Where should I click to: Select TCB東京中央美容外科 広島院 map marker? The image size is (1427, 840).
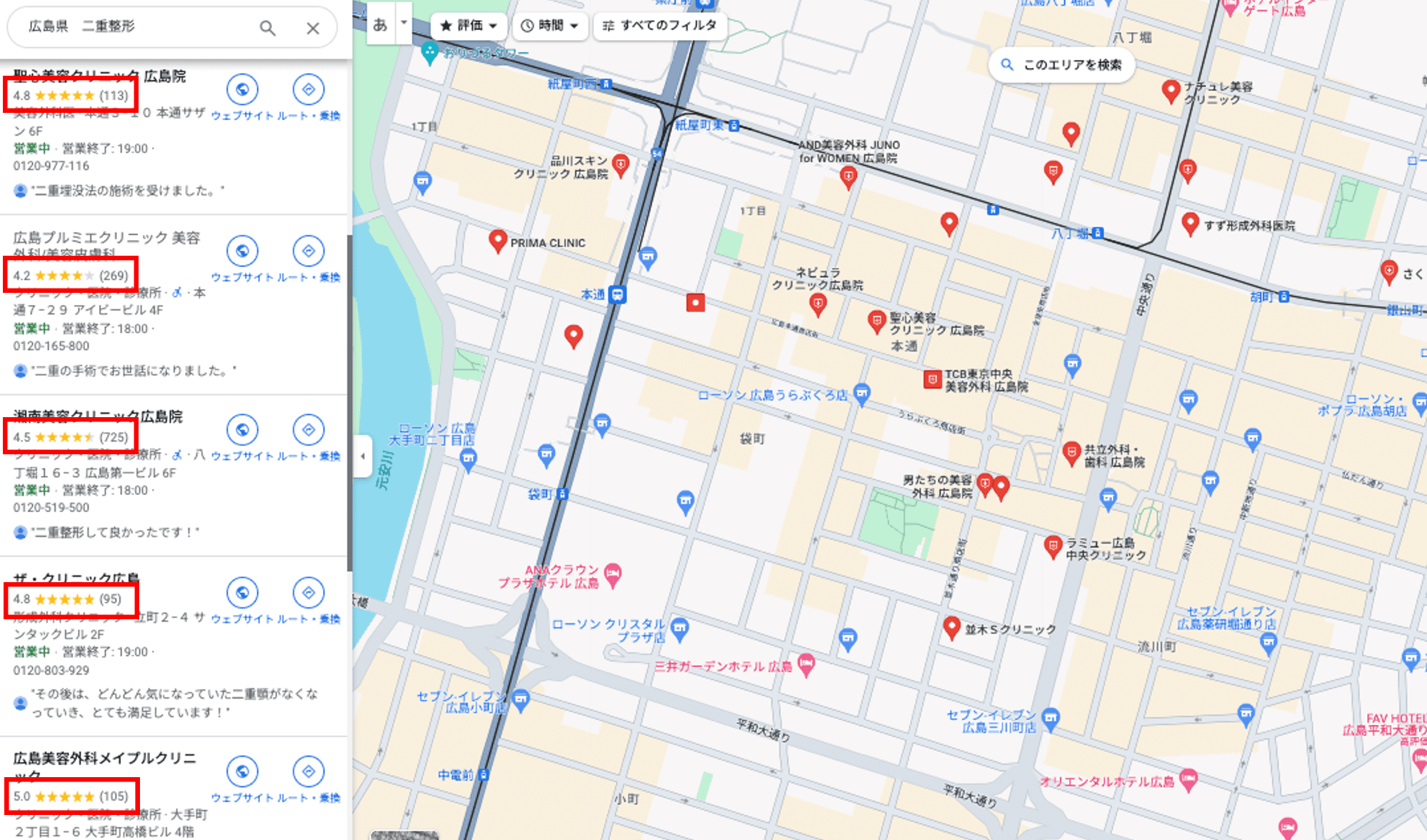coord(932,379)
